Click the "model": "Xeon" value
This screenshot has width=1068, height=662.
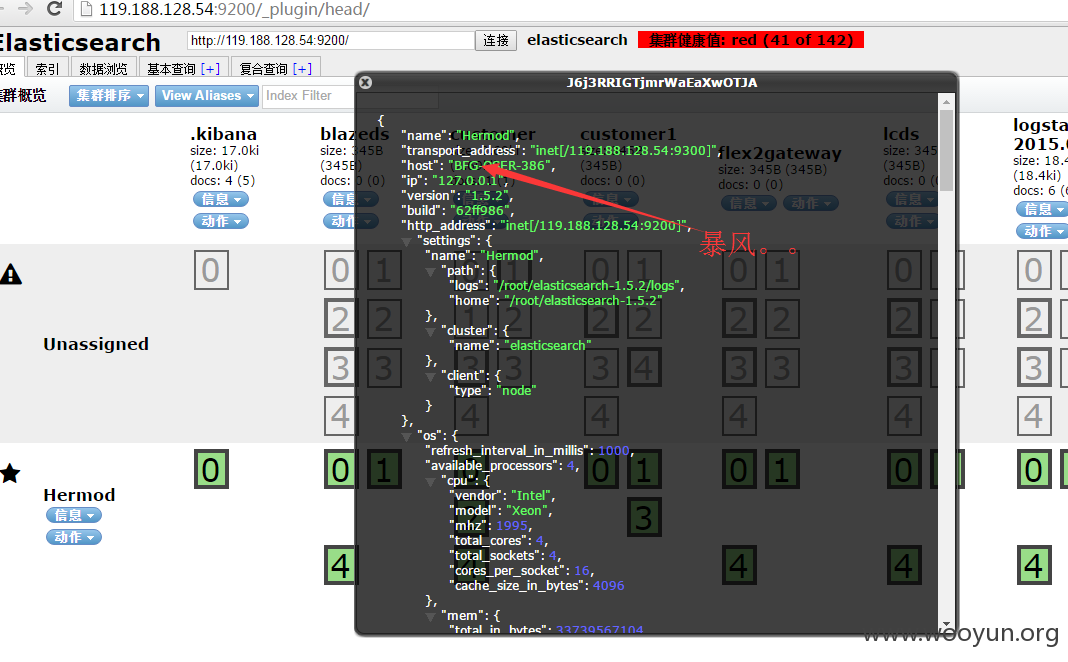(x=528, y=511)
